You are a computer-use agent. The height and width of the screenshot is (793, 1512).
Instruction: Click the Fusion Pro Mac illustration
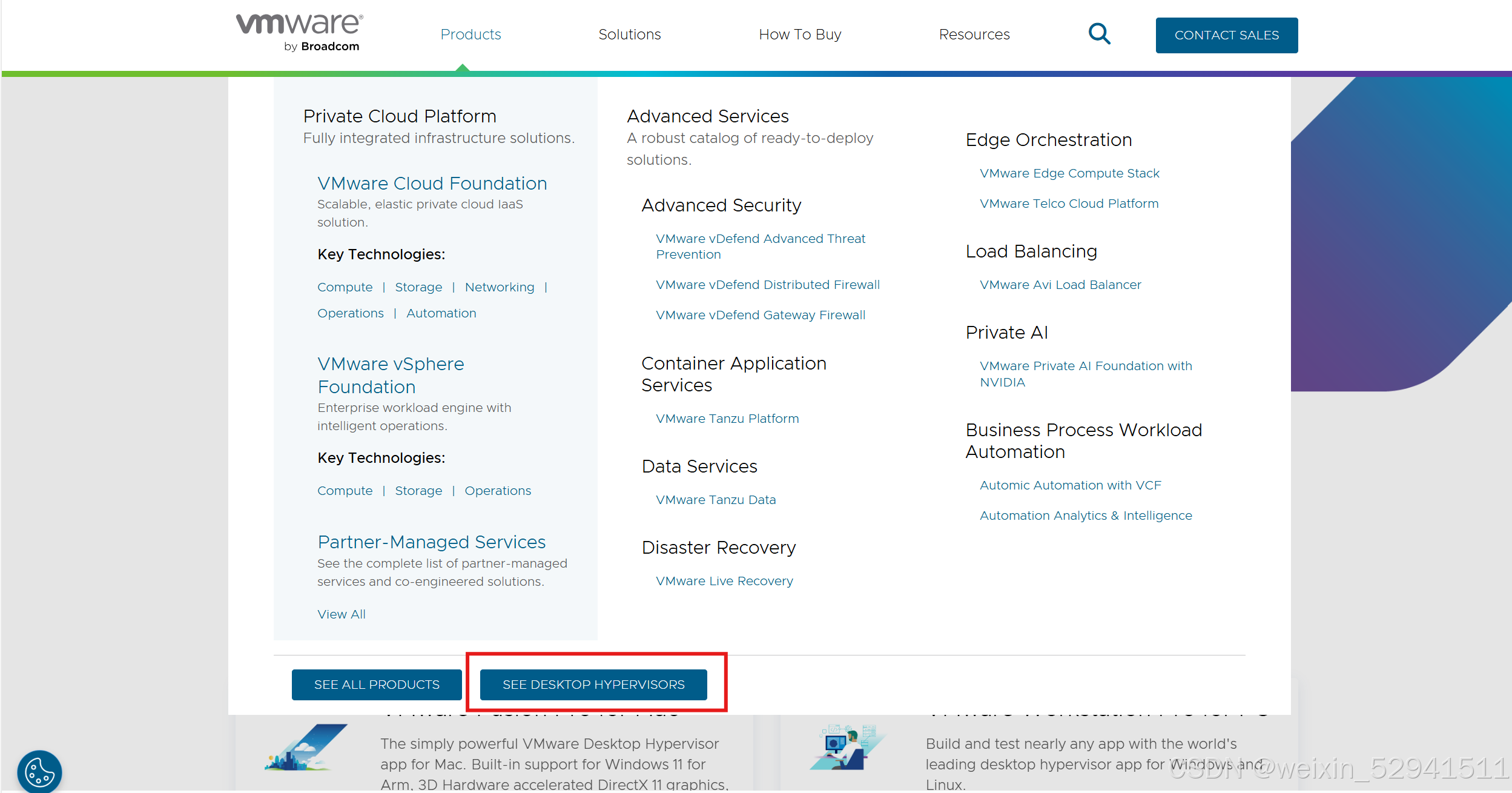[x=306, y=748]
